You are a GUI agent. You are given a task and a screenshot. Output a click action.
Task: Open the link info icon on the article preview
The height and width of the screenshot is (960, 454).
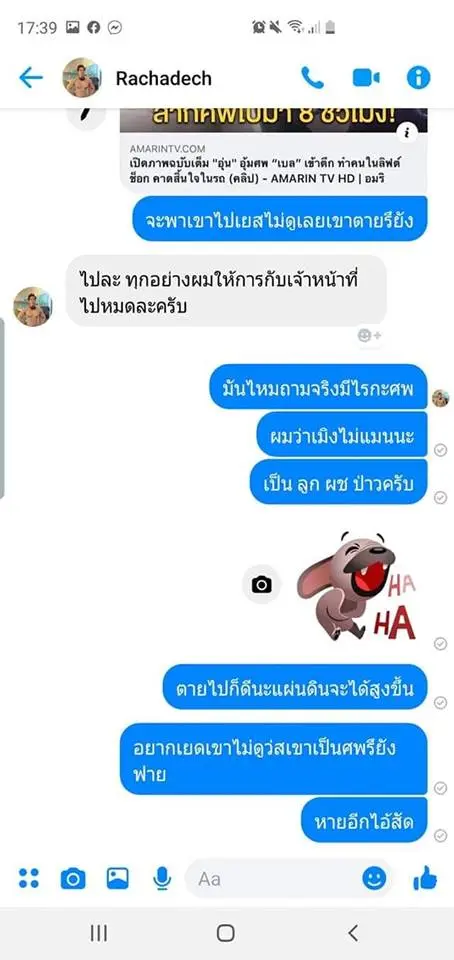(406, 133)
